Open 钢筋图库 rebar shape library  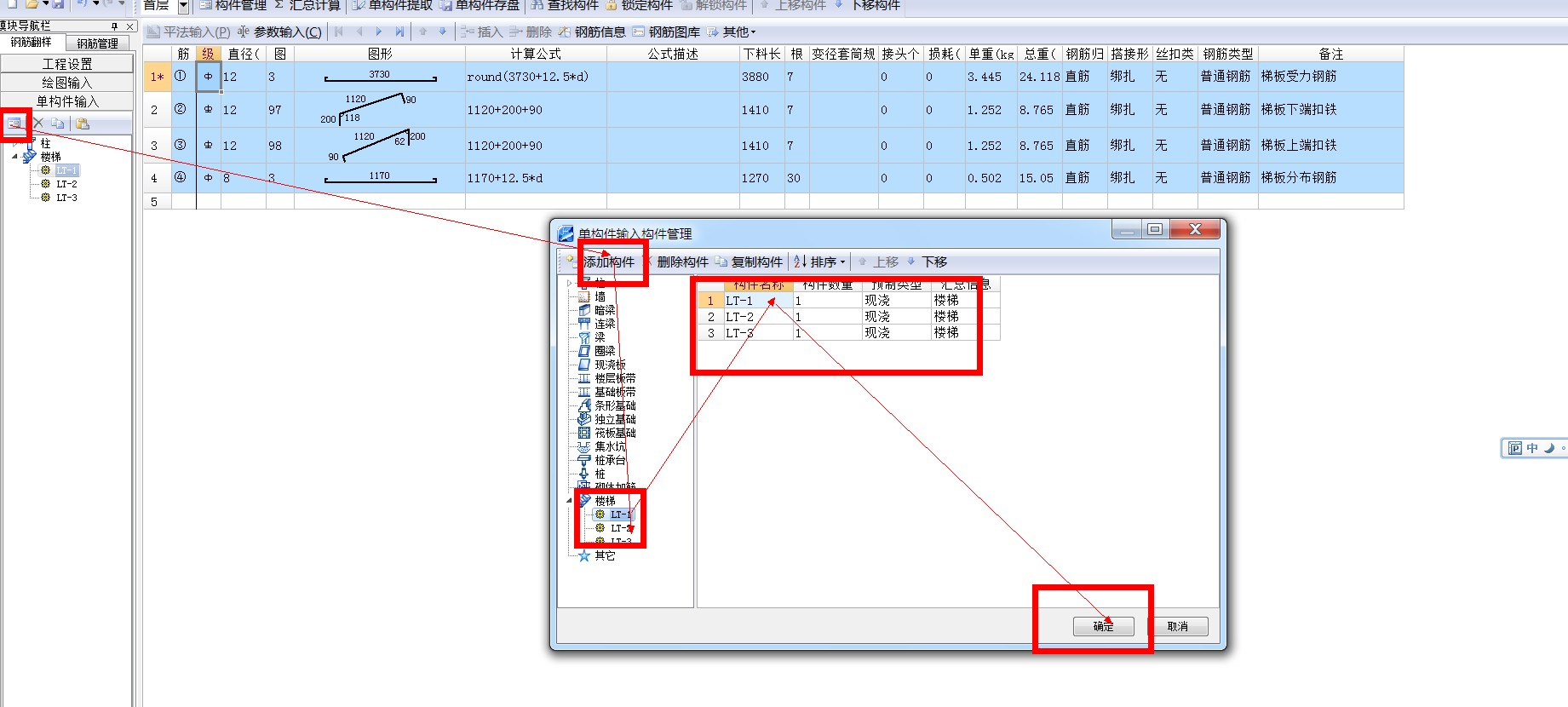[665, 32]
